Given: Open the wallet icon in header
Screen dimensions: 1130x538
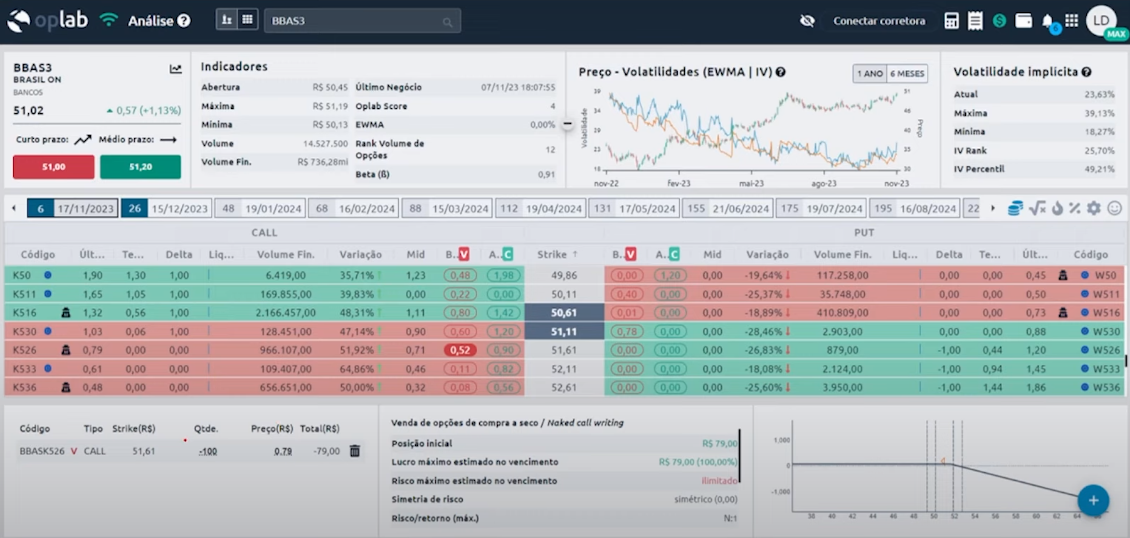Looking at the screenshot, I should (1023, 21).
